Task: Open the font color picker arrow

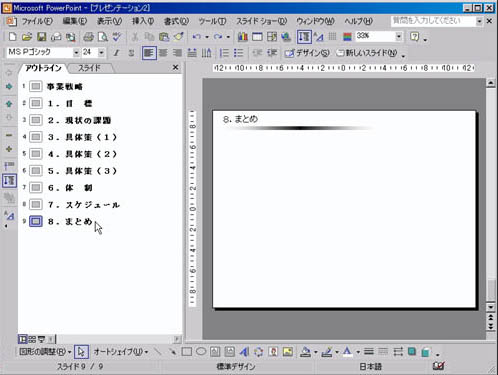Action: [x=358, y=352]
